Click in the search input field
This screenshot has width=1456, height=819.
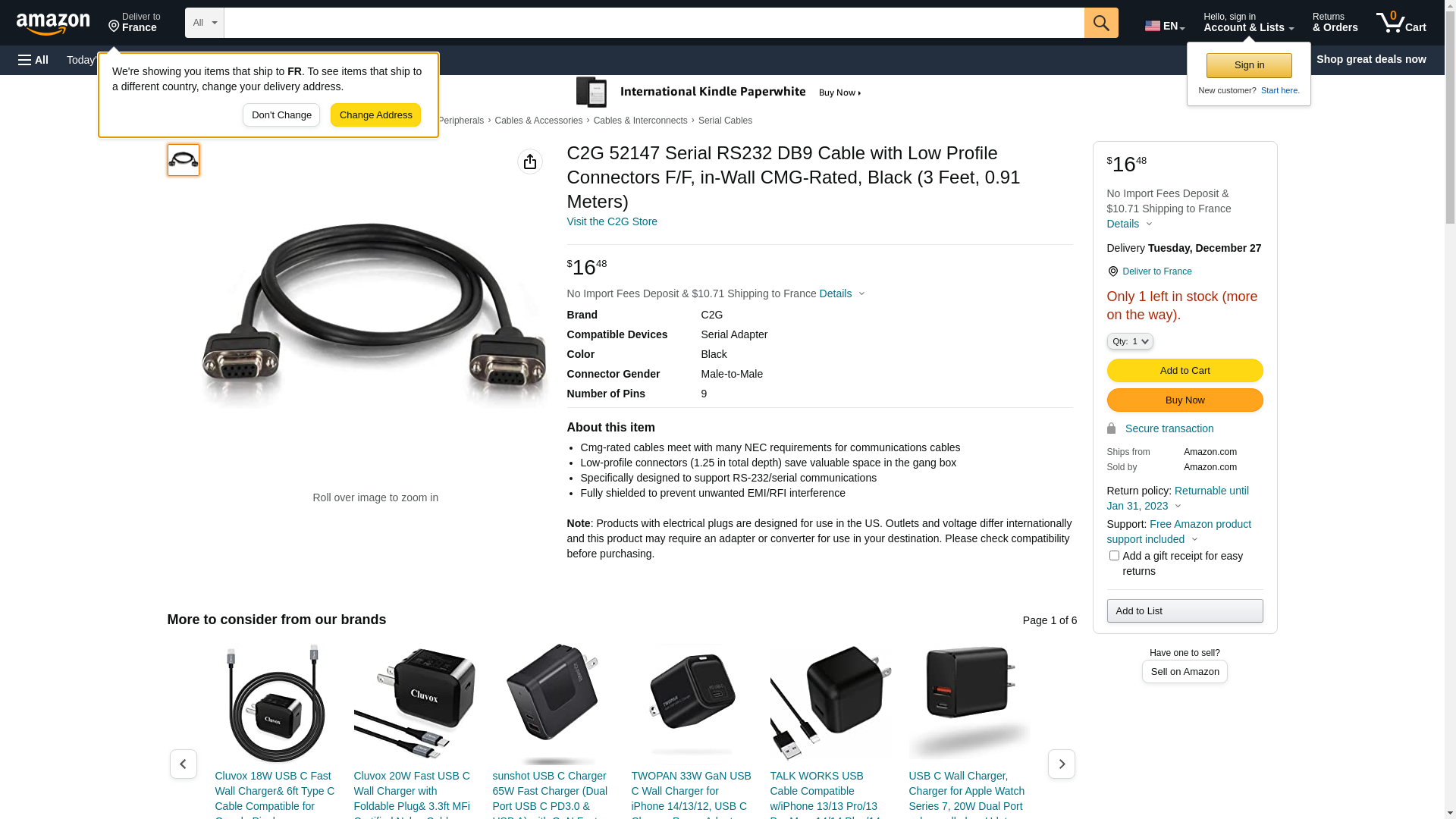tap(654, 23)
